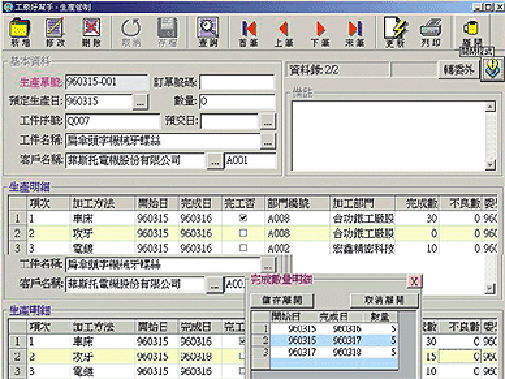Tick the 完工否 checkbox for the 攻牙 row

pos(243,233)
